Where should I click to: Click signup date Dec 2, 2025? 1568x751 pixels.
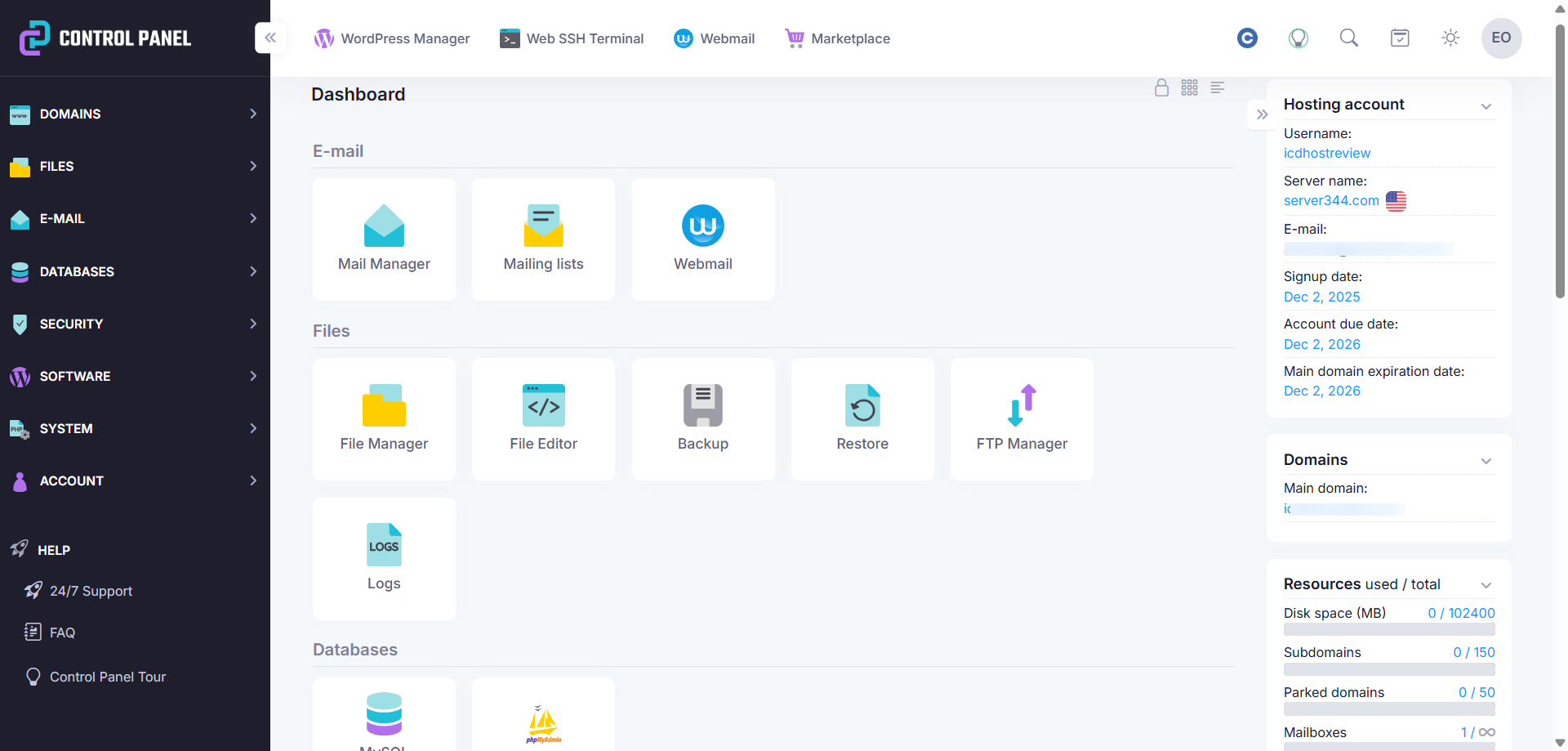point(1322,297)
